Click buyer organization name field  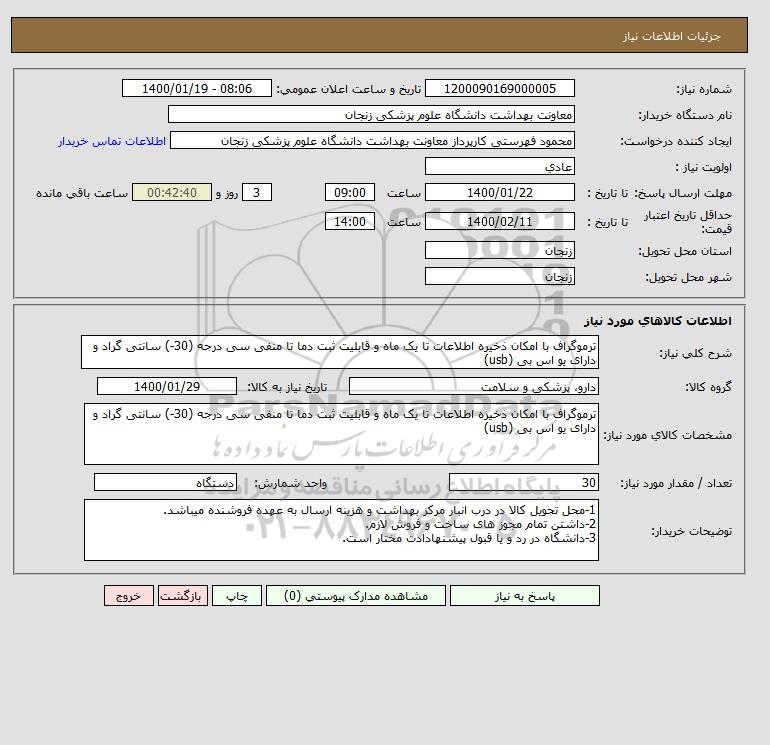pyautogui.click(x=371, y=114)
